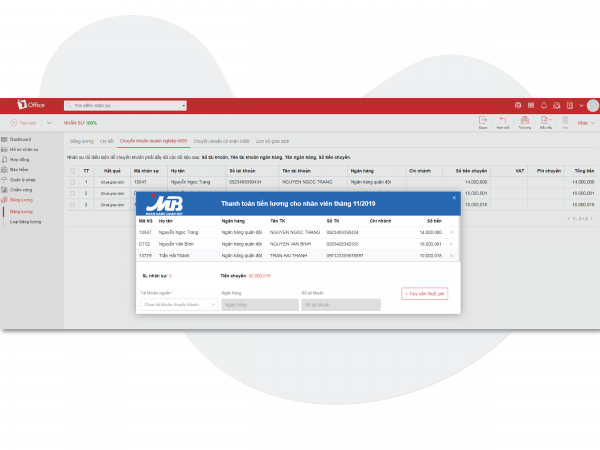
Task: Remove Nguyễn Văn Bình row in the dialog
Action: click(x=452, y=244)
